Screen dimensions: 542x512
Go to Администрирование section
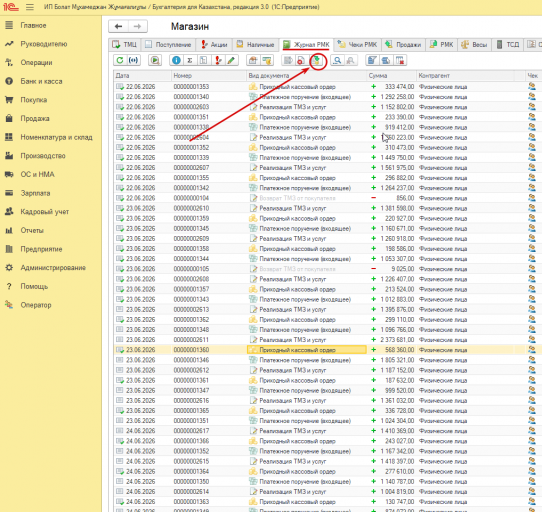(53, 268)
